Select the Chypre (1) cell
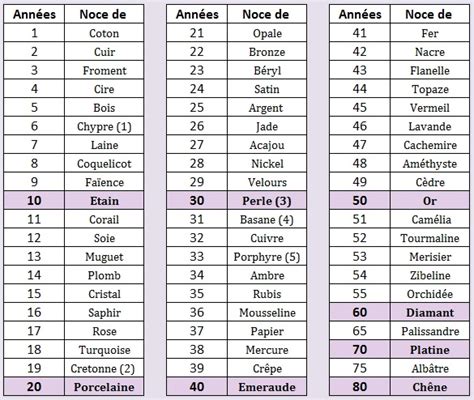The image size is (474, 400). click(104, 126)
